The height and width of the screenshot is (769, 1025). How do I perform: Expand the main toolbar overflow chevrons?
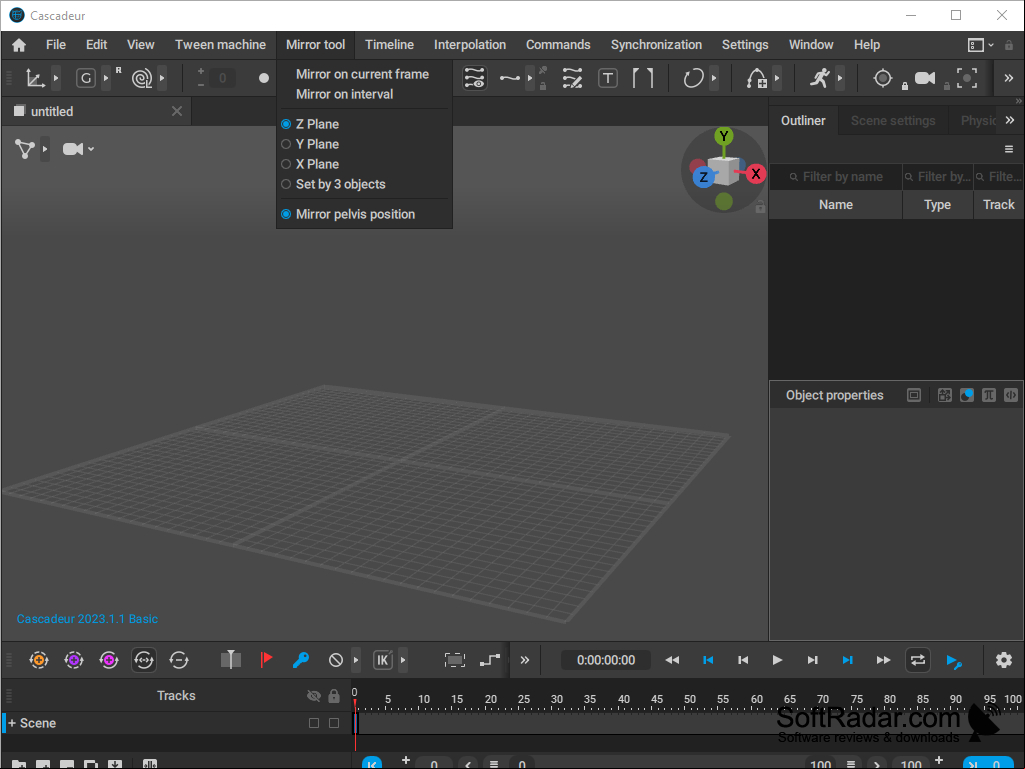(1009, 78)
